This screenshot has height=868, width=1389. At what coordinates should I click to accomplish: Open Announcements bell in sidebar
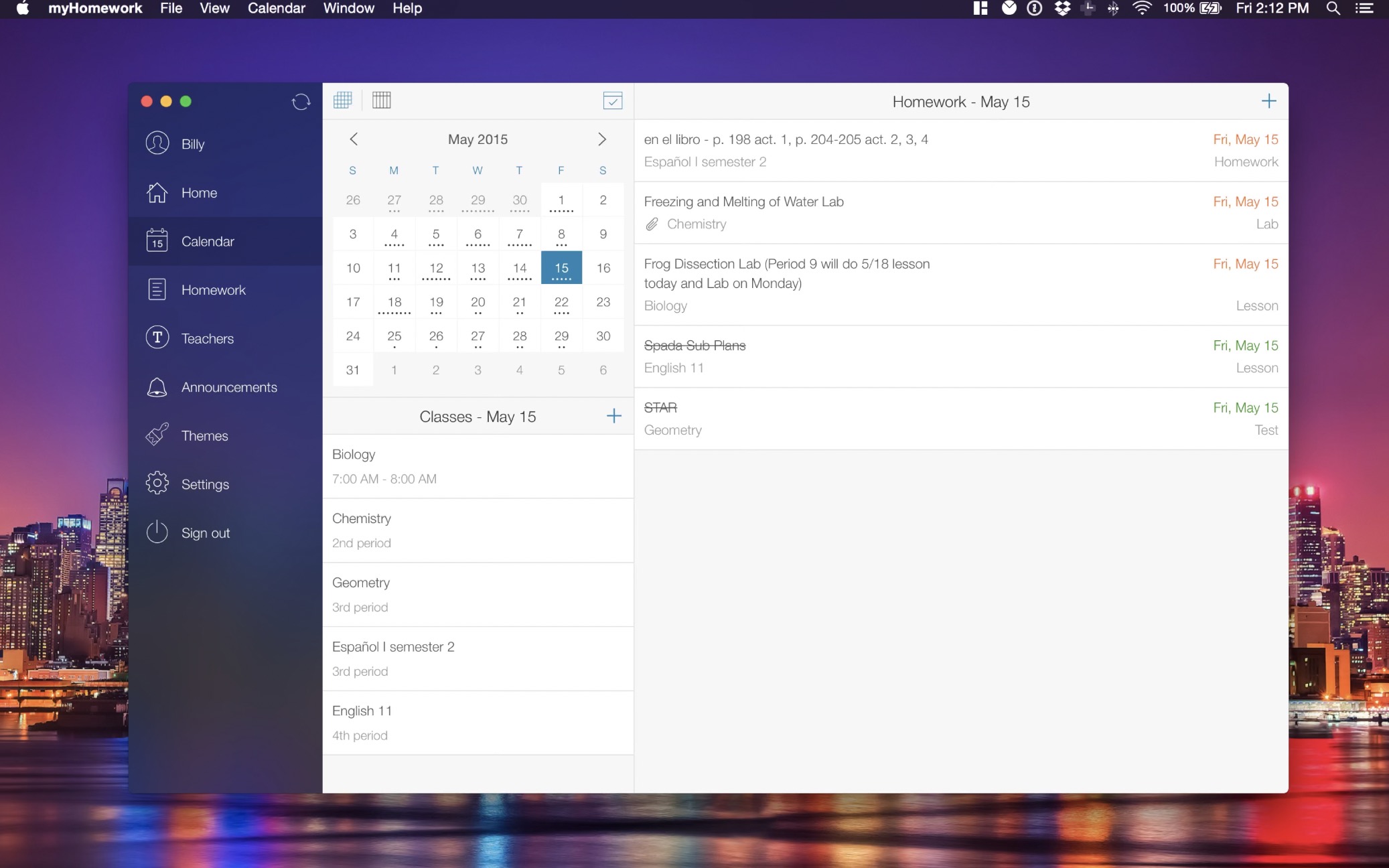click(228, 387)
